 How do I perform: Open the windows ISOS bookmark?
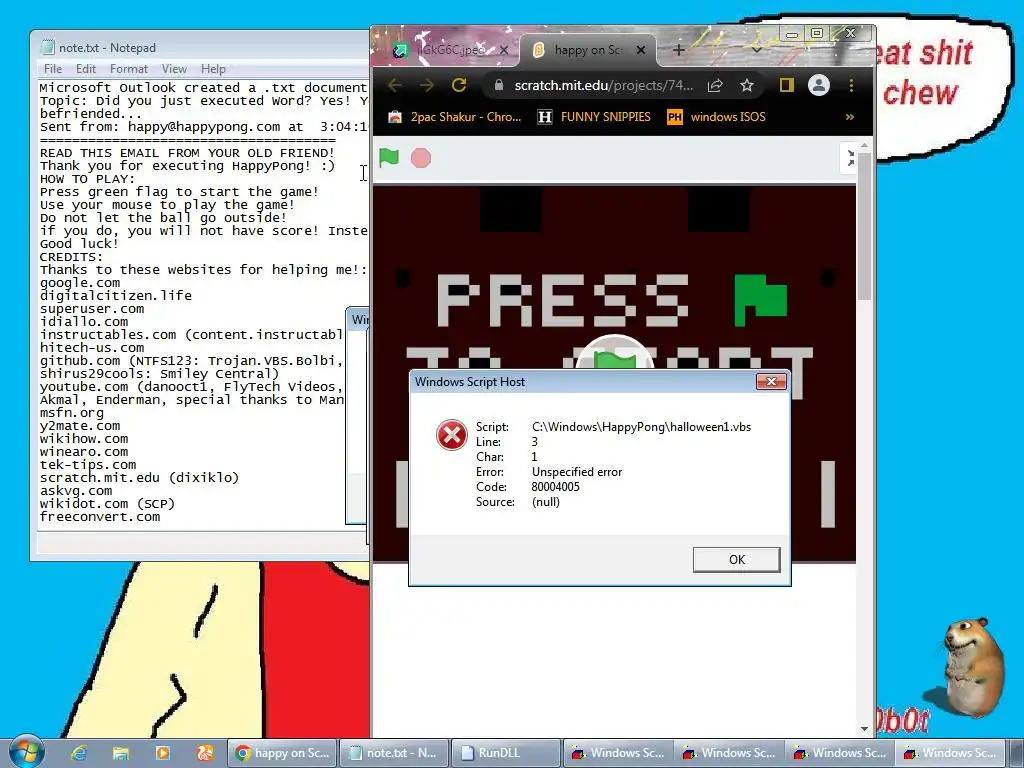(716, 117)
